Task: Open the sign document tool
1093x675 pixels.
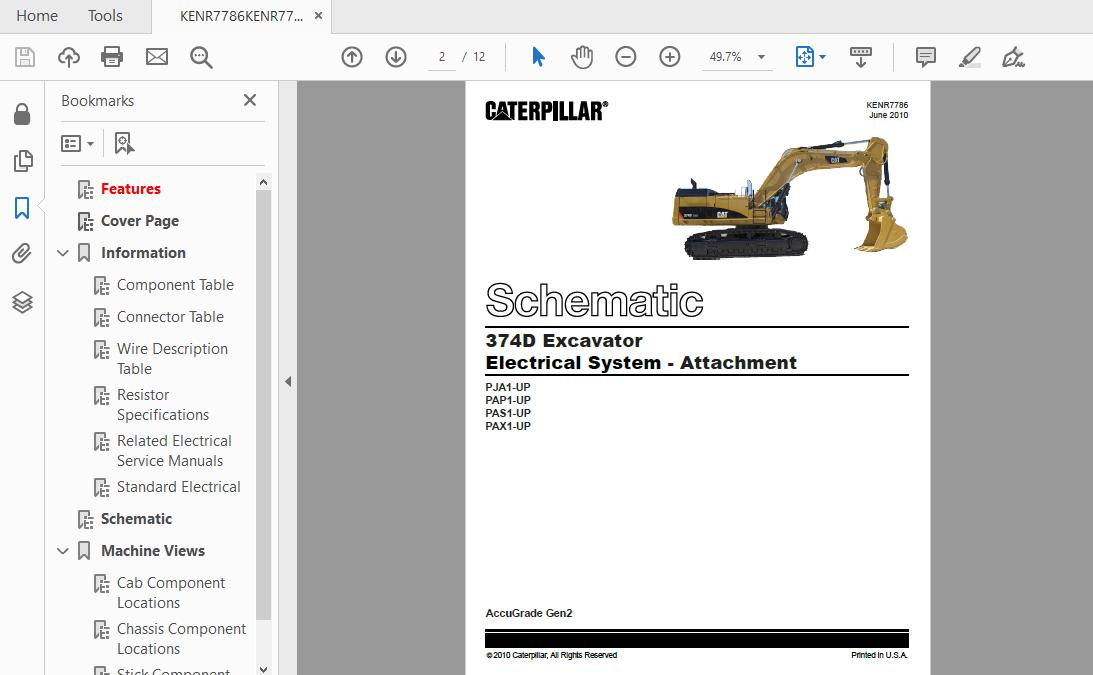Action: [x=1013, y=57]
